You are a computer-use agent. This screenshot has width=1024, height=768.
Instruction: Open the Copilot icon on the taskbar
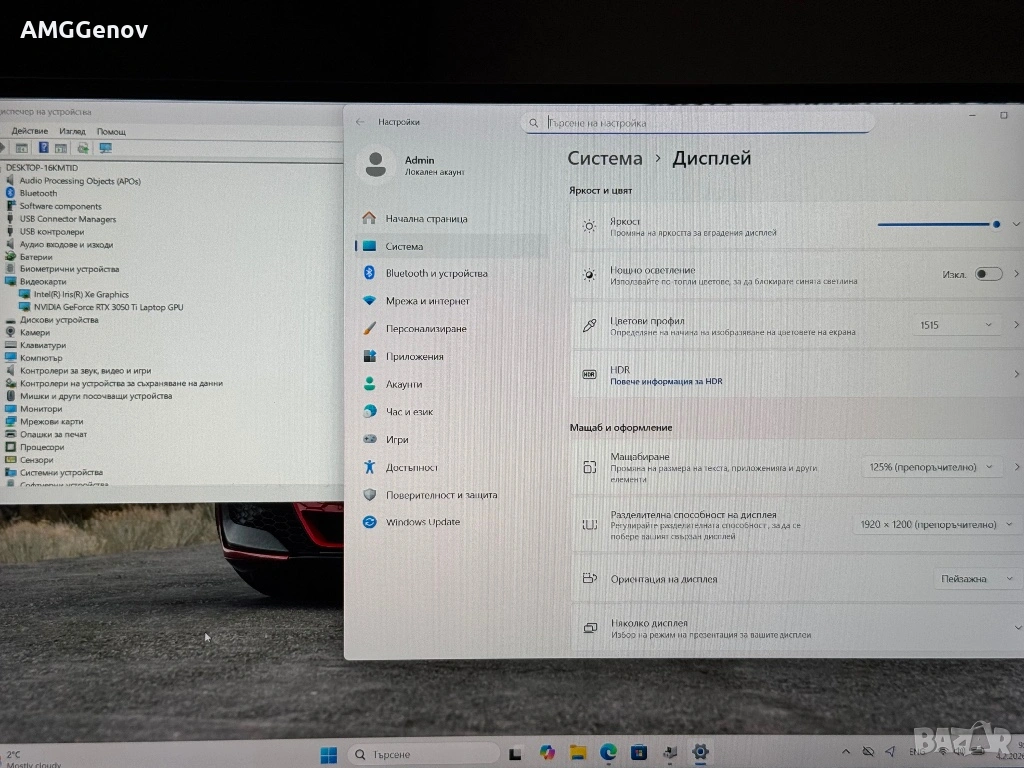point(546,752)
